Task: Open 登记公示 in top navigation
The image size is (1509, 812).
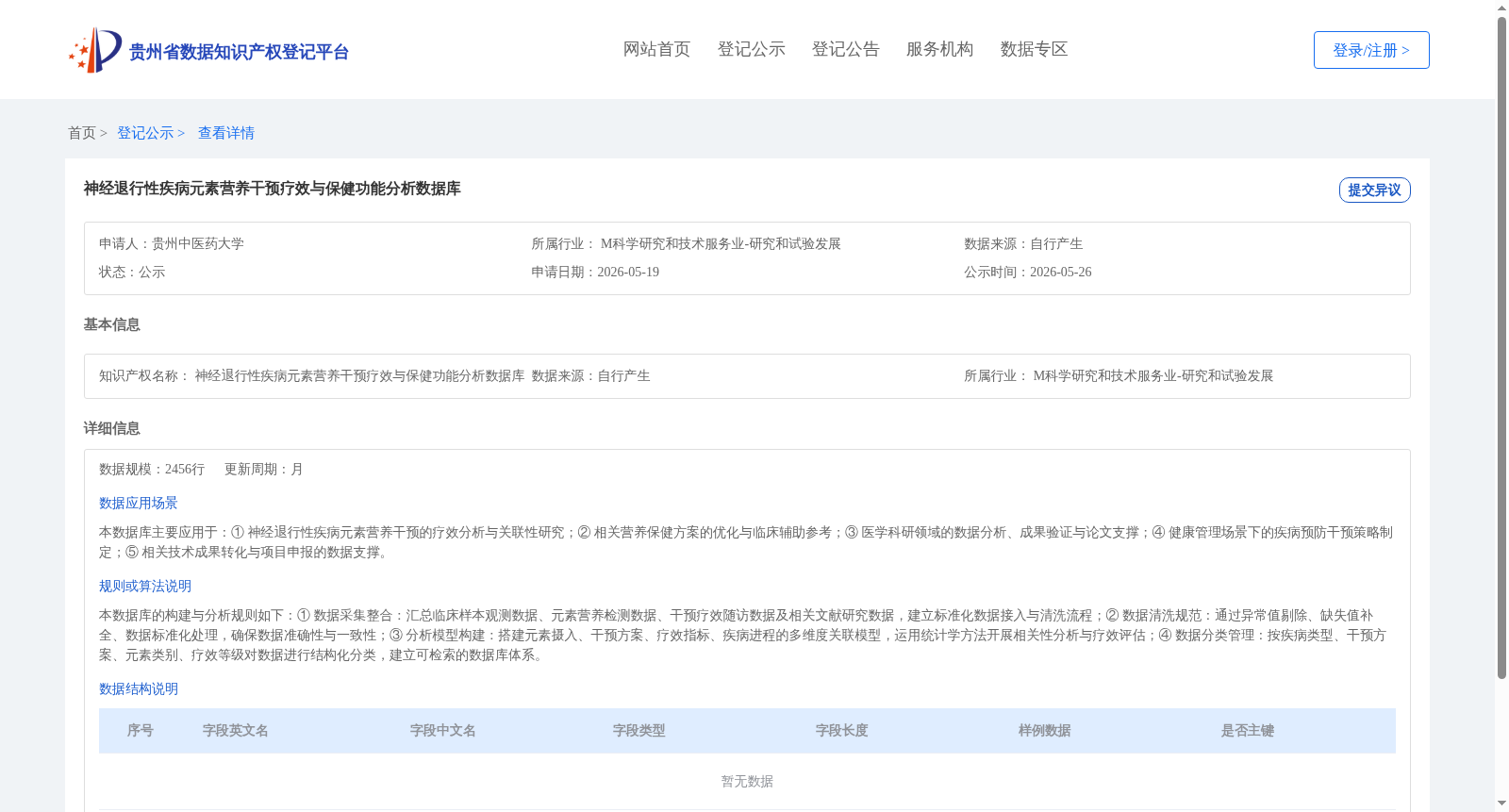Action: click(751, 49)
